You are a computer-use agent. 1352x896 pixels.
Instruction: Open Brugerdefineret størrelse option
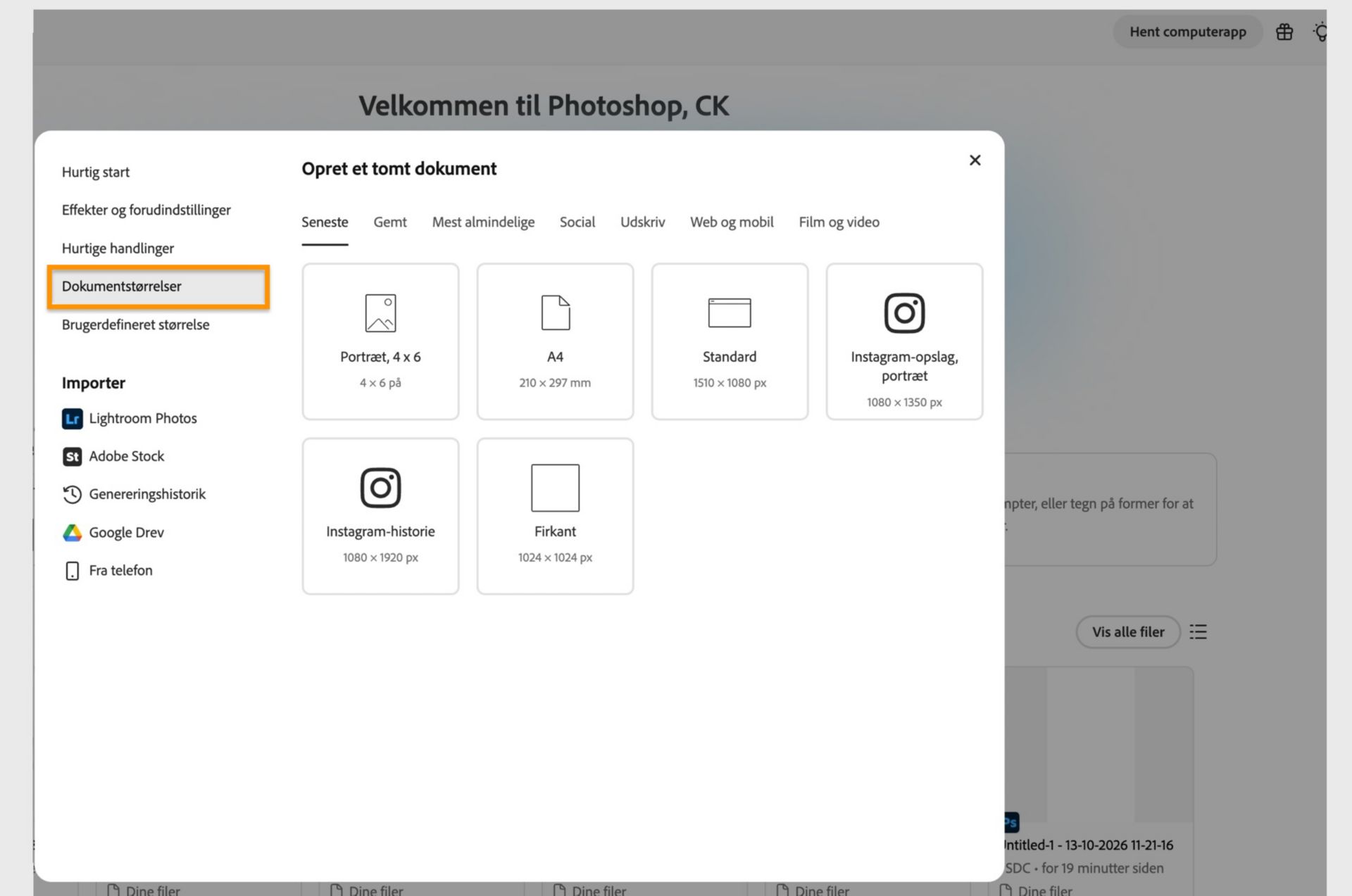135,324
